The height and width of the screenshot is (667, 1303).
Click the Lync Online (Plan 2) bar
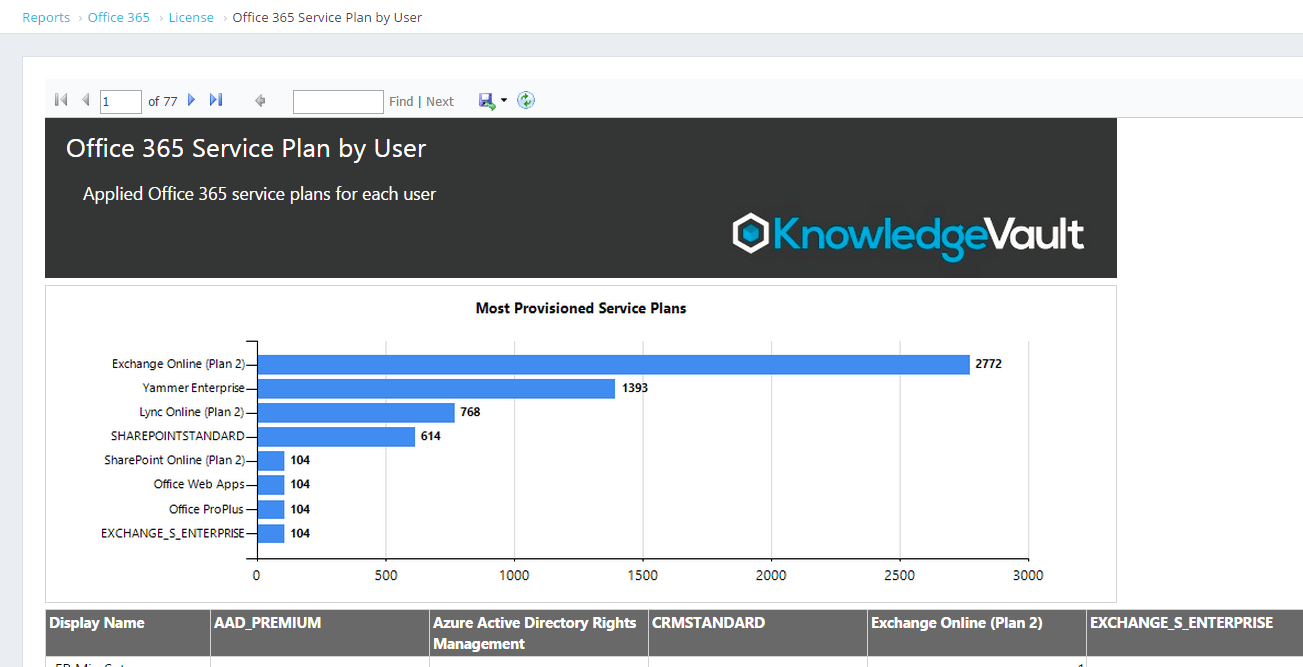point(356,412)
